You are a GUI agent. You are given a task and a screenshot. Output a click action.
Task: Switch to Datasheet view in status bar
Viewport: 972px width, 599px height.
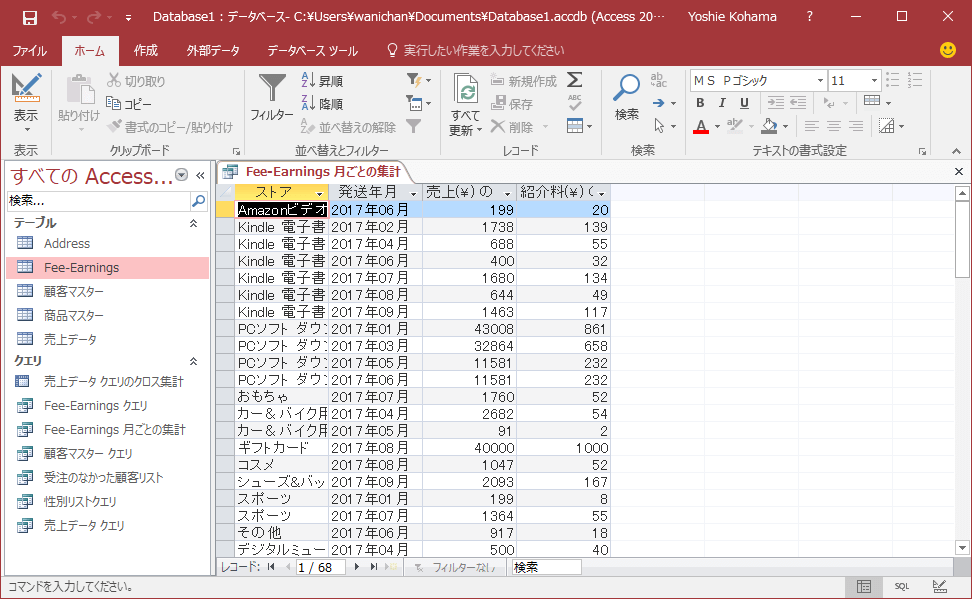pyautogui.click(x=864, y=586)
